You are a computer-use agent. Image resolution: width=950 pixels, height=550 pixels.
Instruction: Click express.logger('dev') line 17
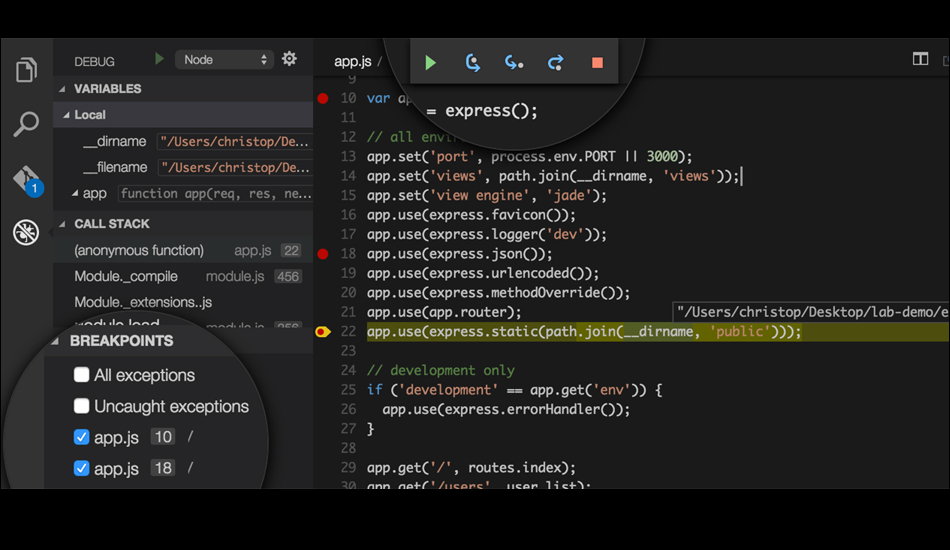click(487, 234)
